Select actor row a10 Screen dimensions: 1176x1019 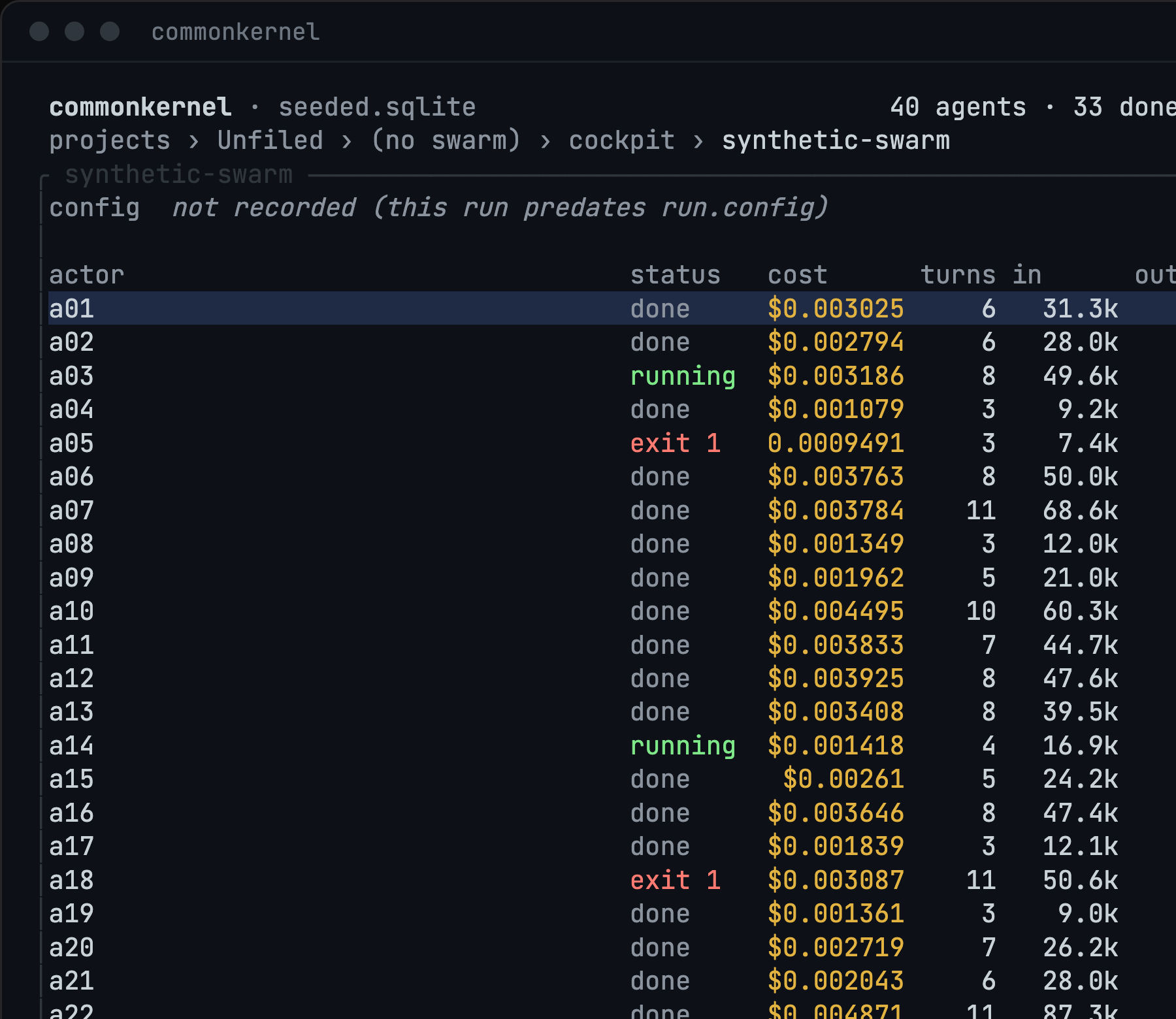coord(612,611)
